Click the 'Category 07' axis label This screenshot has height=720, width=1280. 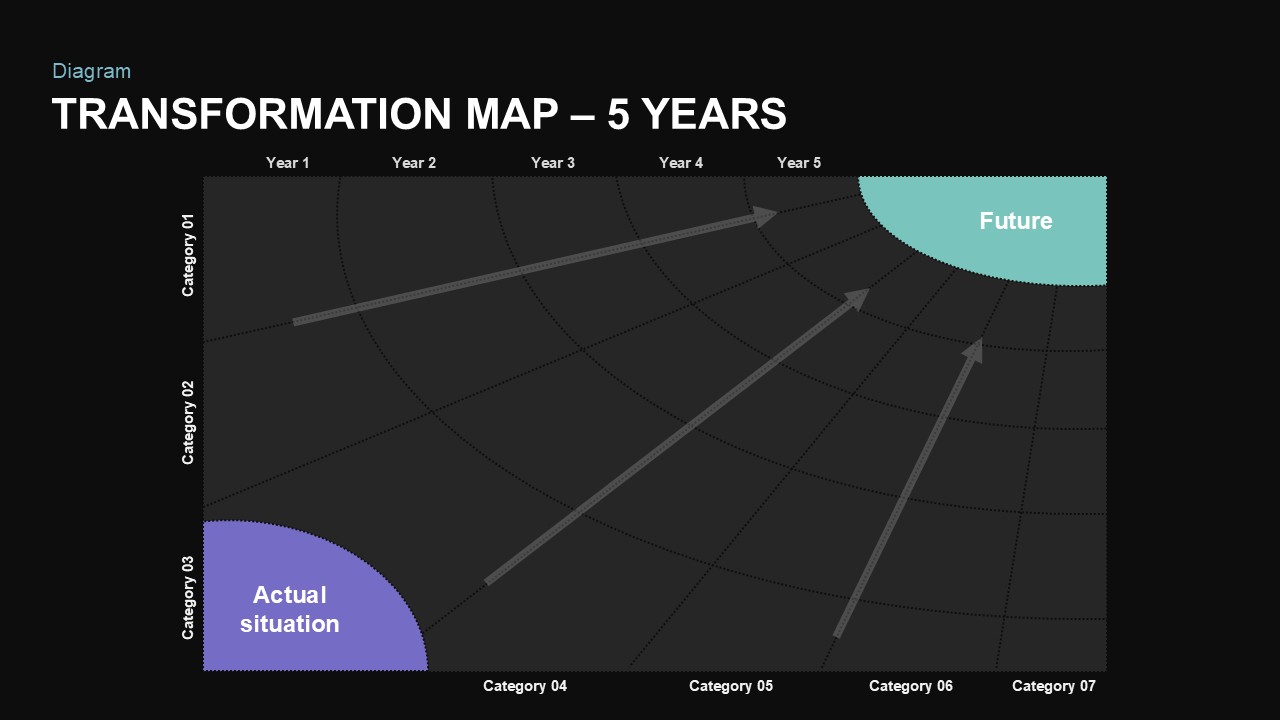point(1054,686)
